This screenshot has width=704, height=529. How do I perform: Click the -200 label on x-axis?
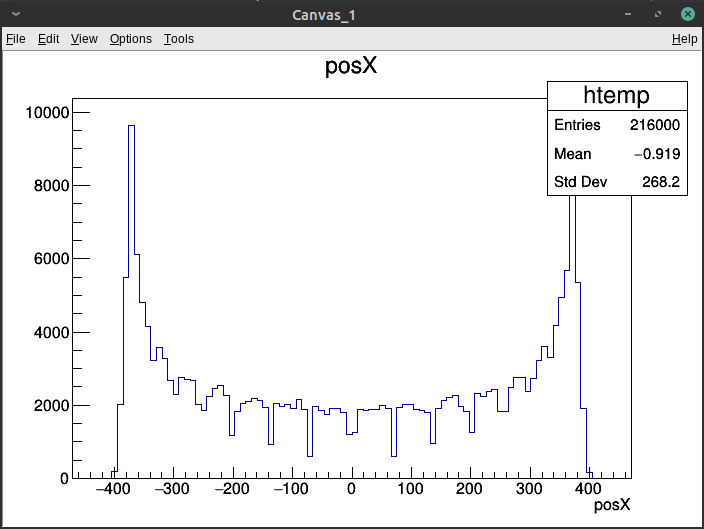pyautogui.click(x=232, y=489)
